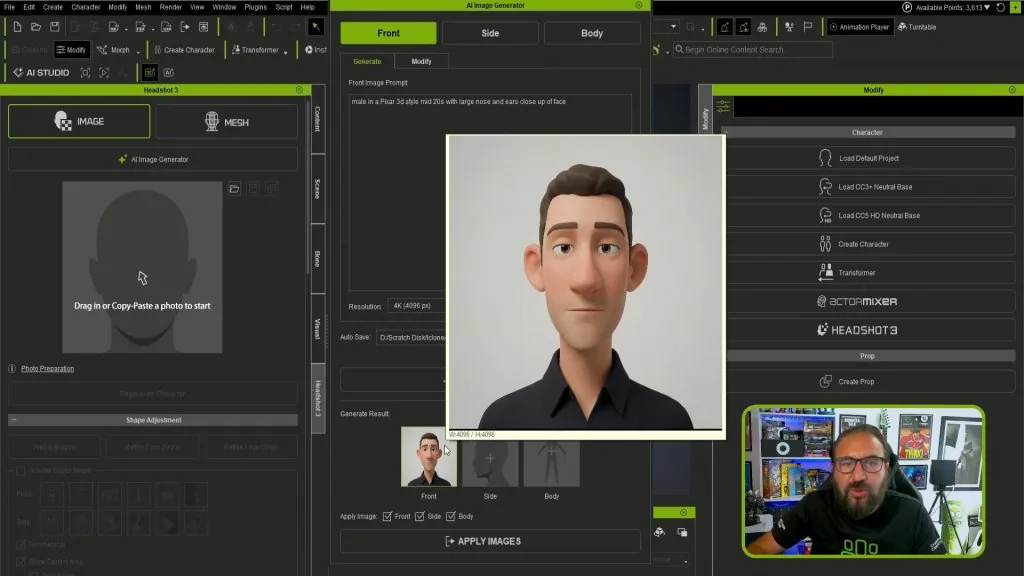Click the AI Studio button
Screen dimensions: 1024x576
[x=41, y=72]
